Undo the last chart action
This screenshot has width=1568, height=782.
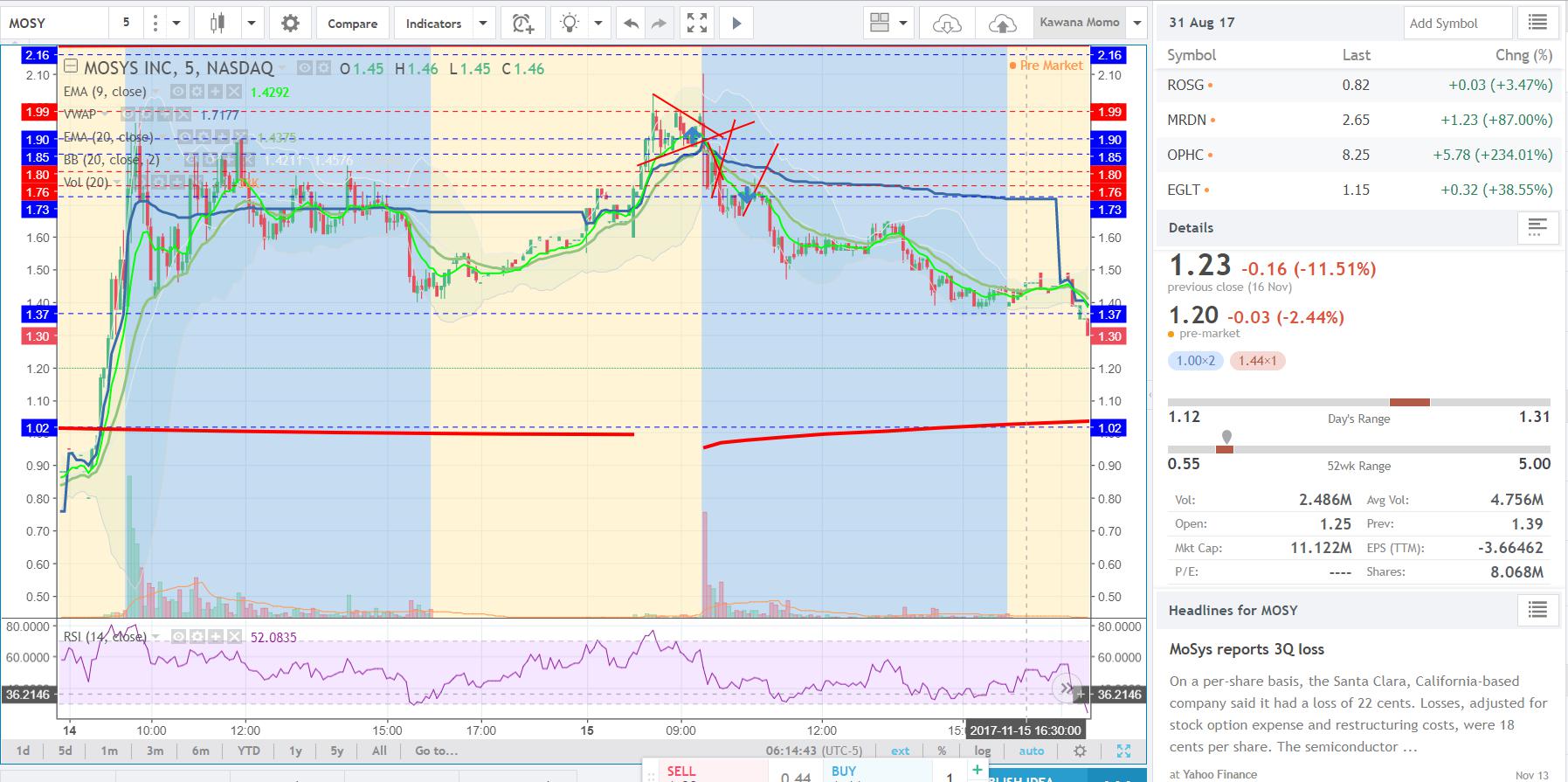click(630, 24)
